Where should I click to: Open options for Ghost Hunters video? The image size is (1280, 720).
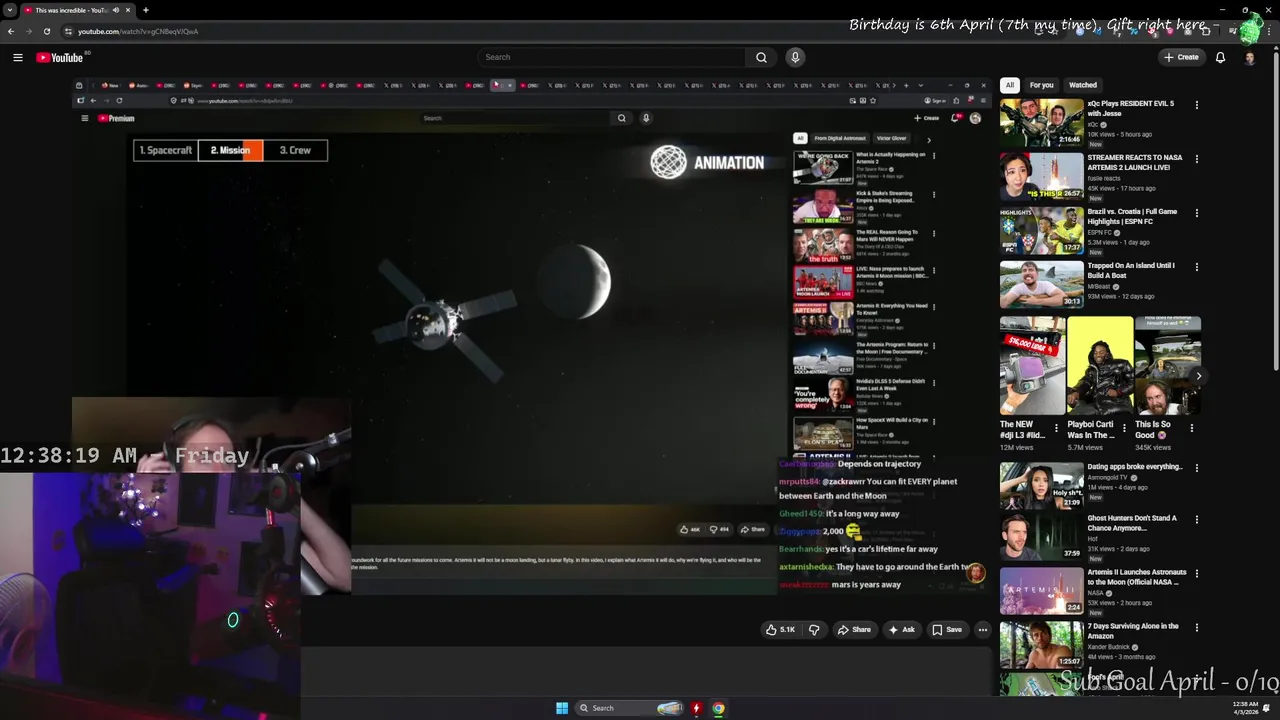point(1196,520)
